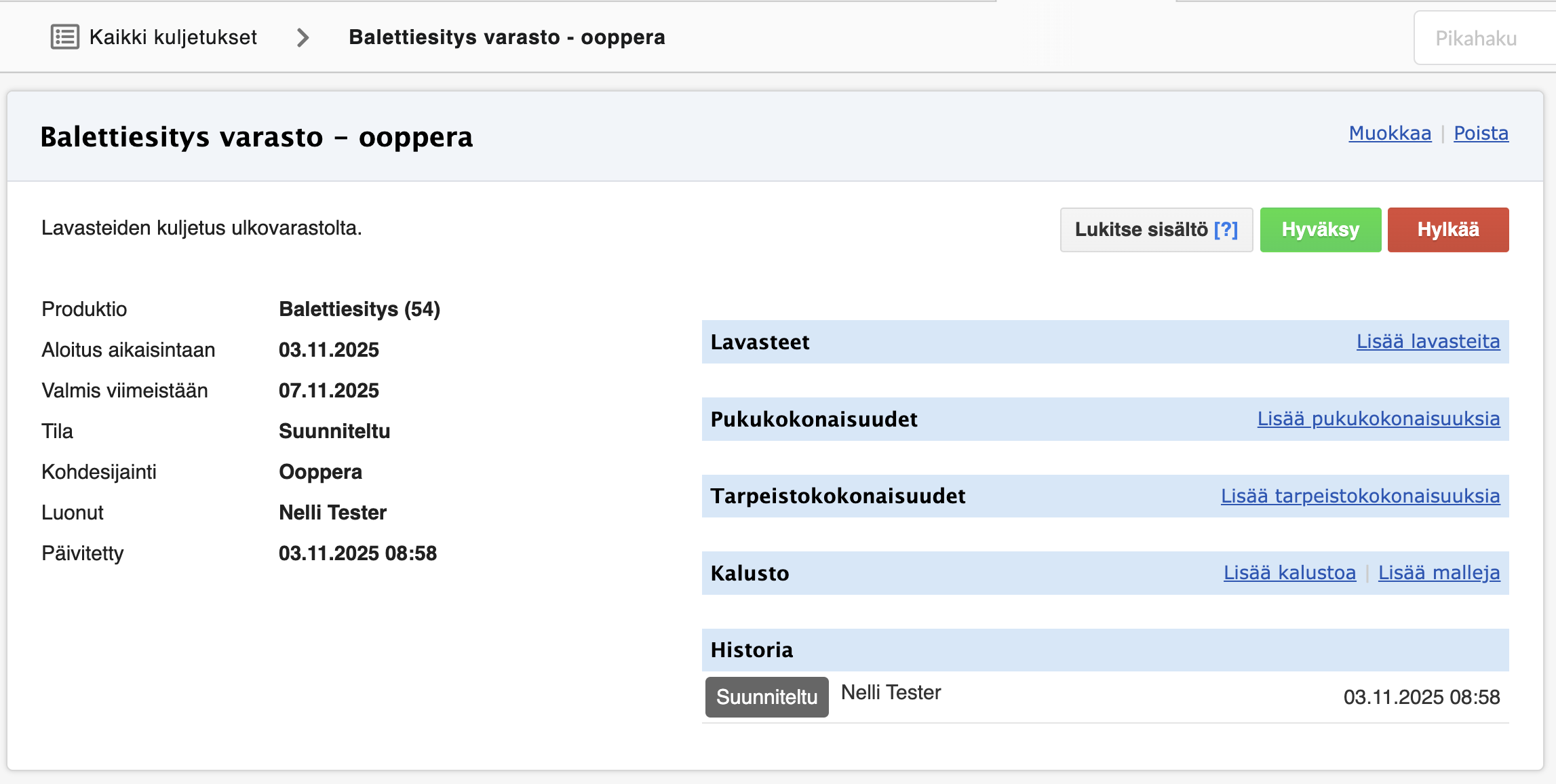This screenshot has height=784, width=1556.
Task: Click the Lavasteet section header
Action: coord(760,342)
